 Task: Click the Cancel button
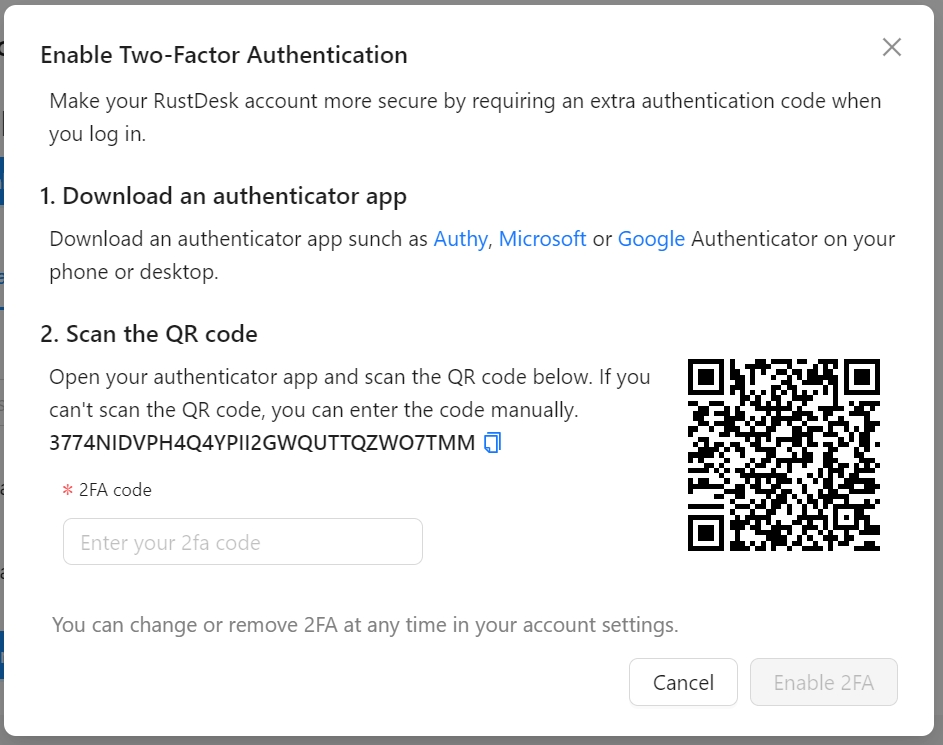click(683, 682)
